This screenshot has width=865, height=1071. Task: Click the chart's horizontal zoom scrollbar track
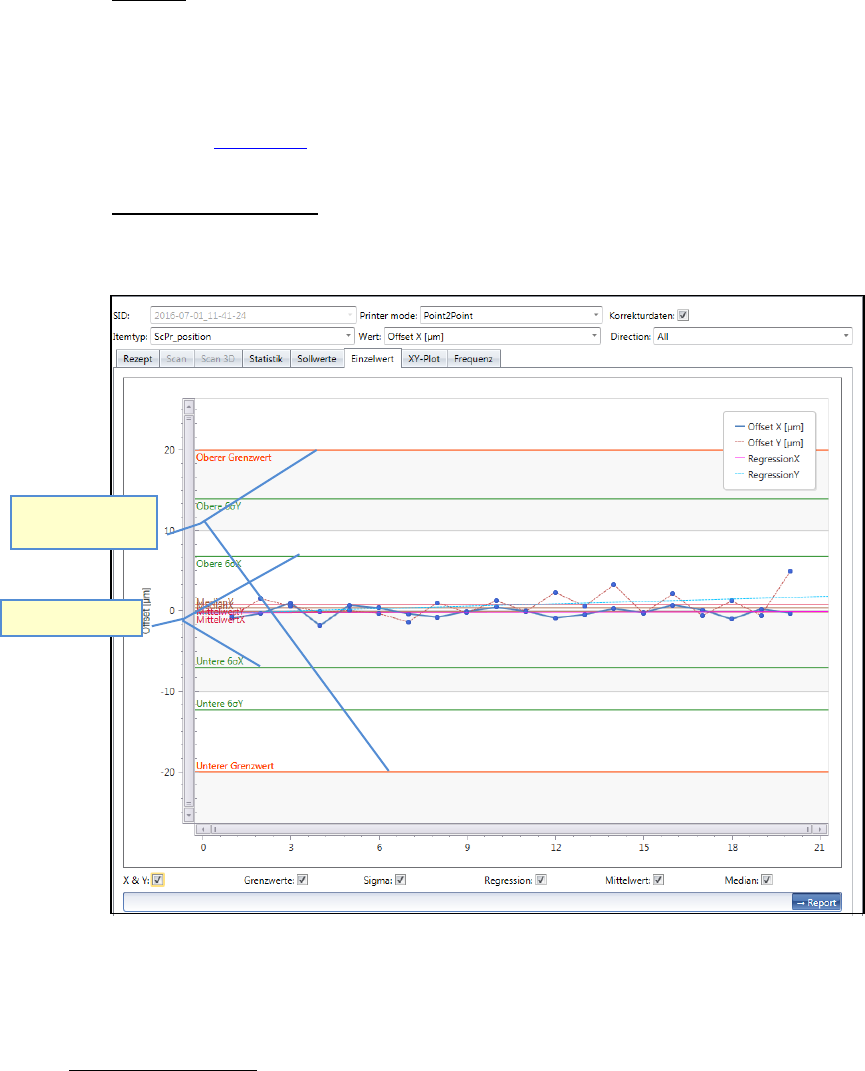pos(511,829)
